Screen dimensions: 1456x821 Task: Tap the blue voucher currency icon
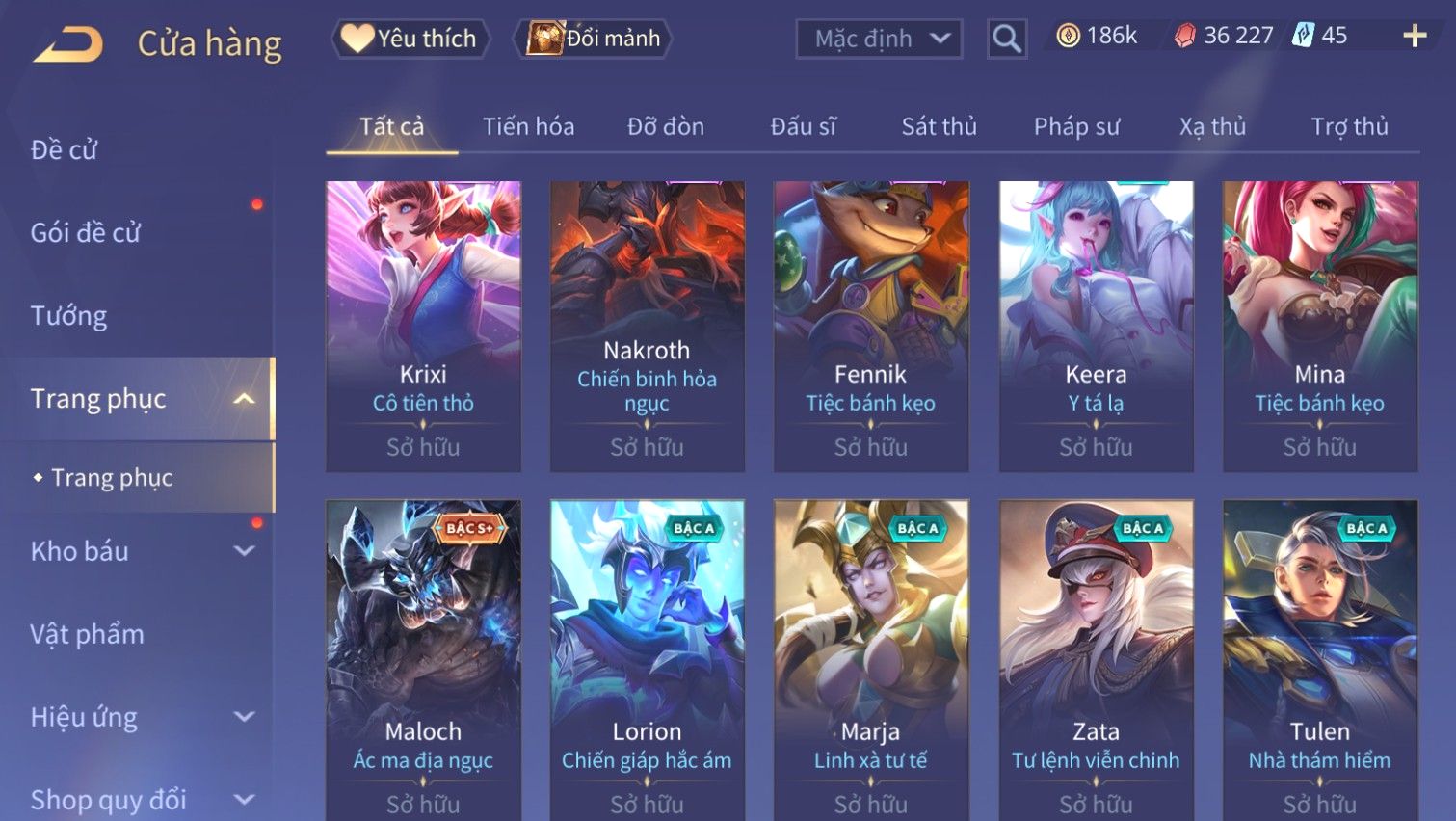(1303, 36)
